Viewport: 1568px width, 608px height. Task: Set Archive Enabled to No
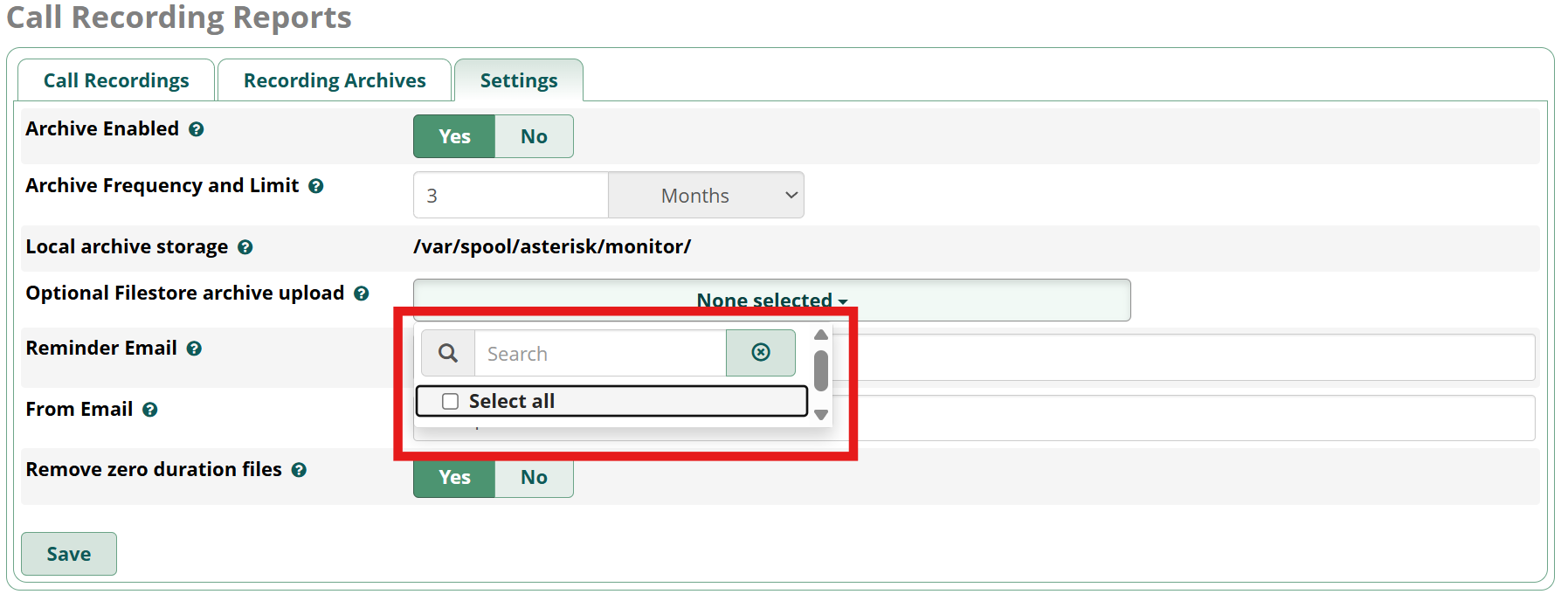coord(534,136)
